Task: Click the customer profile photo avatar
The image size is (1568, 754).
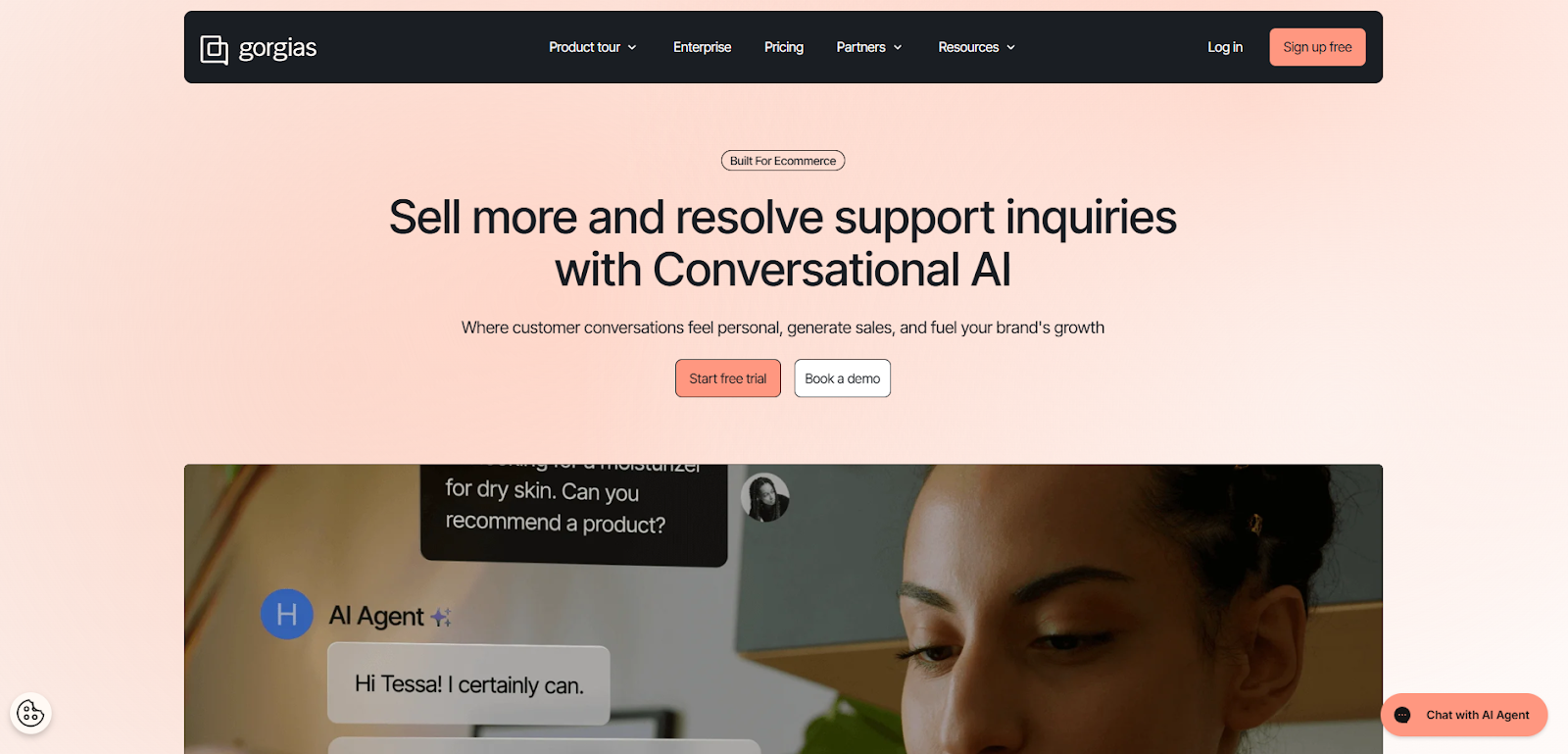Action: 765,497
